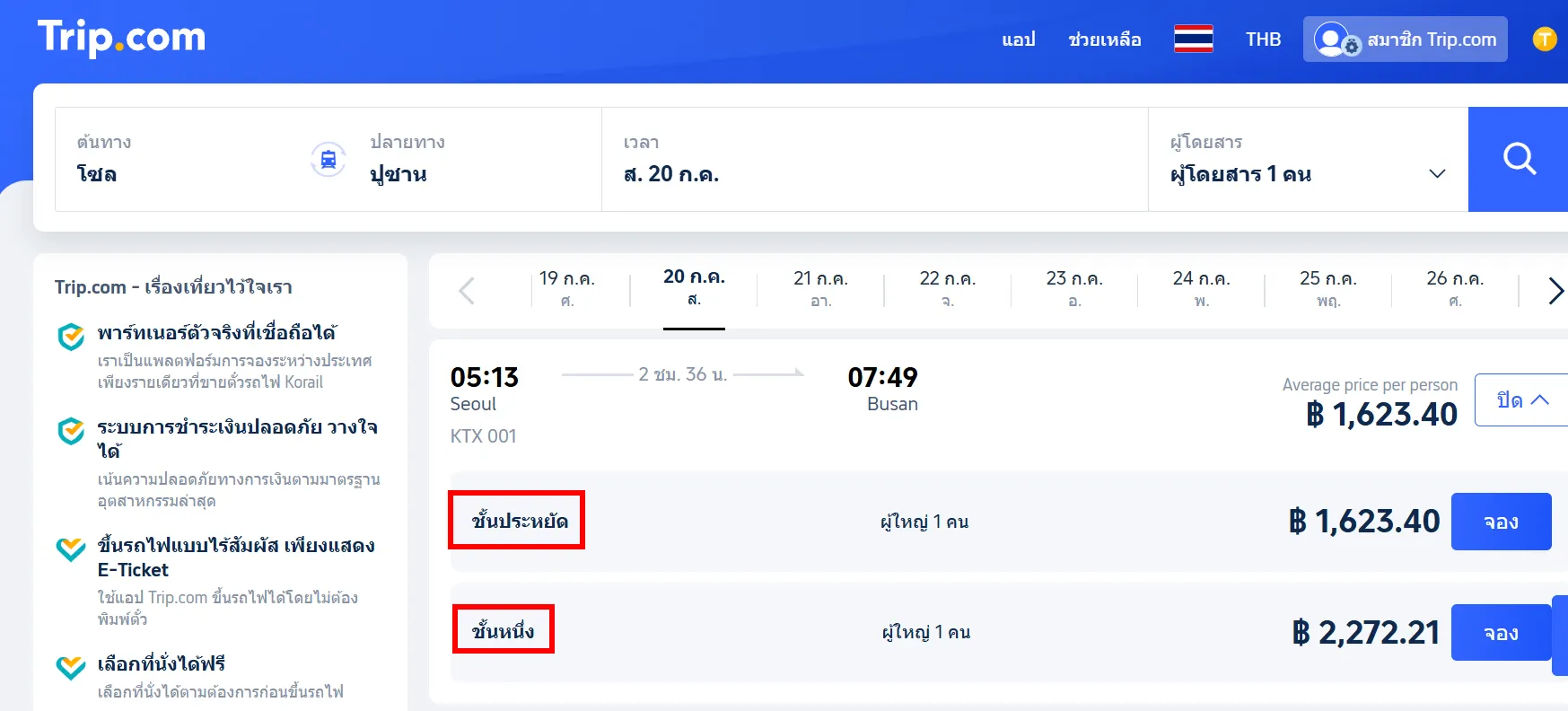Open the แอป menu item
The image size is (1568, 711).
tap(1019, 39)
